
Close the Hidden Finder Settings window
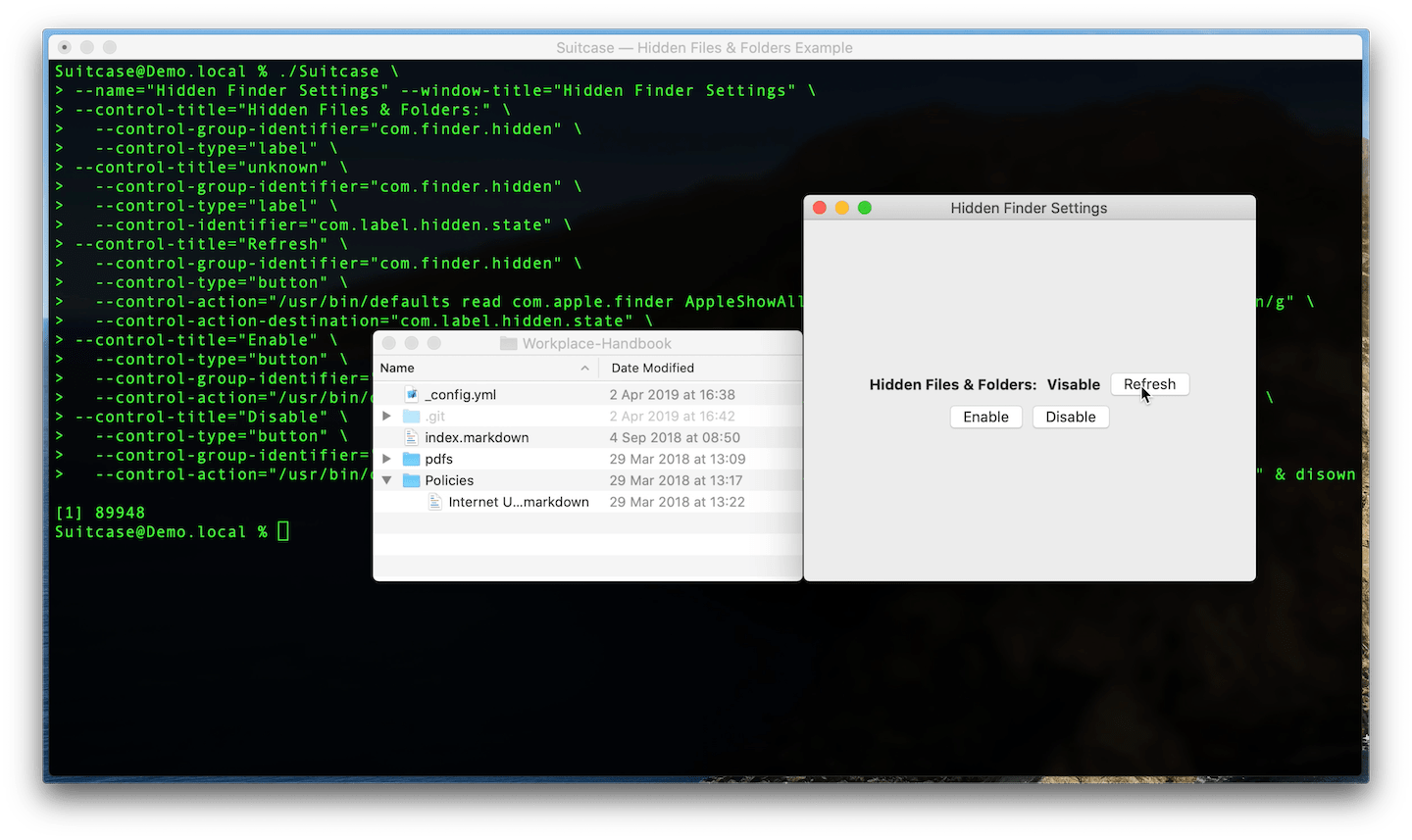(820, 208)
